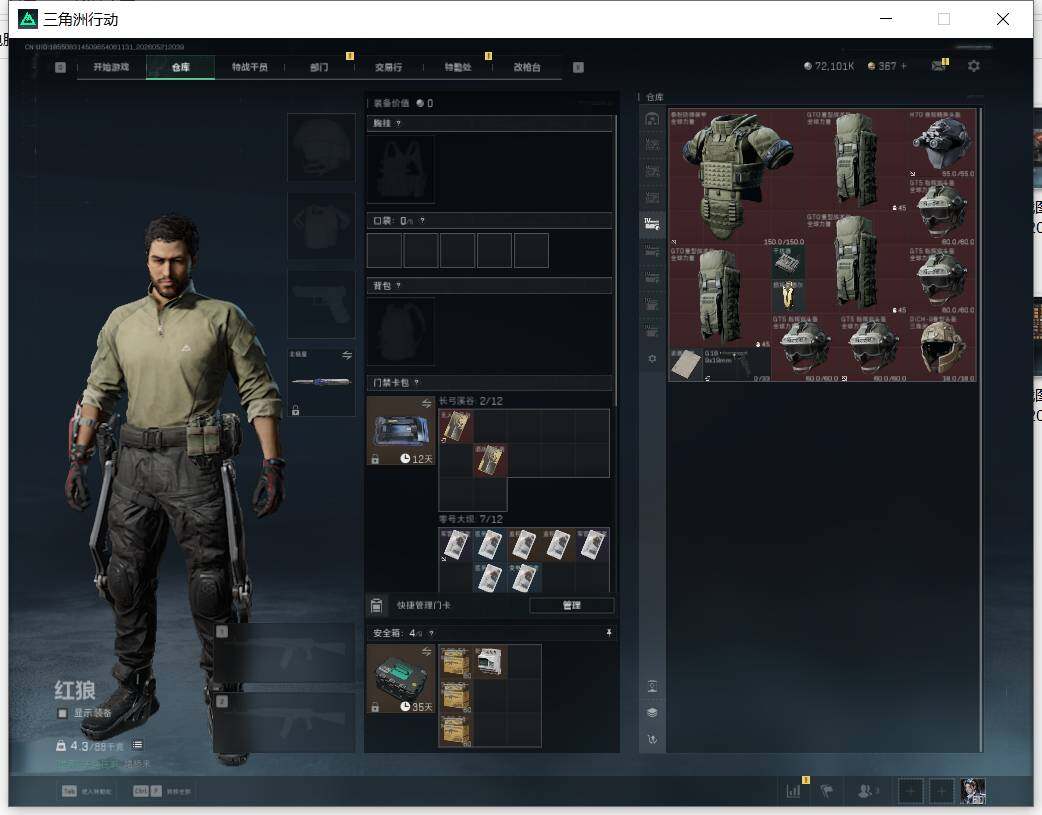Click the plus beside 367 currency
Viewport: 1042px width, 815px height.
pos(904,66)
